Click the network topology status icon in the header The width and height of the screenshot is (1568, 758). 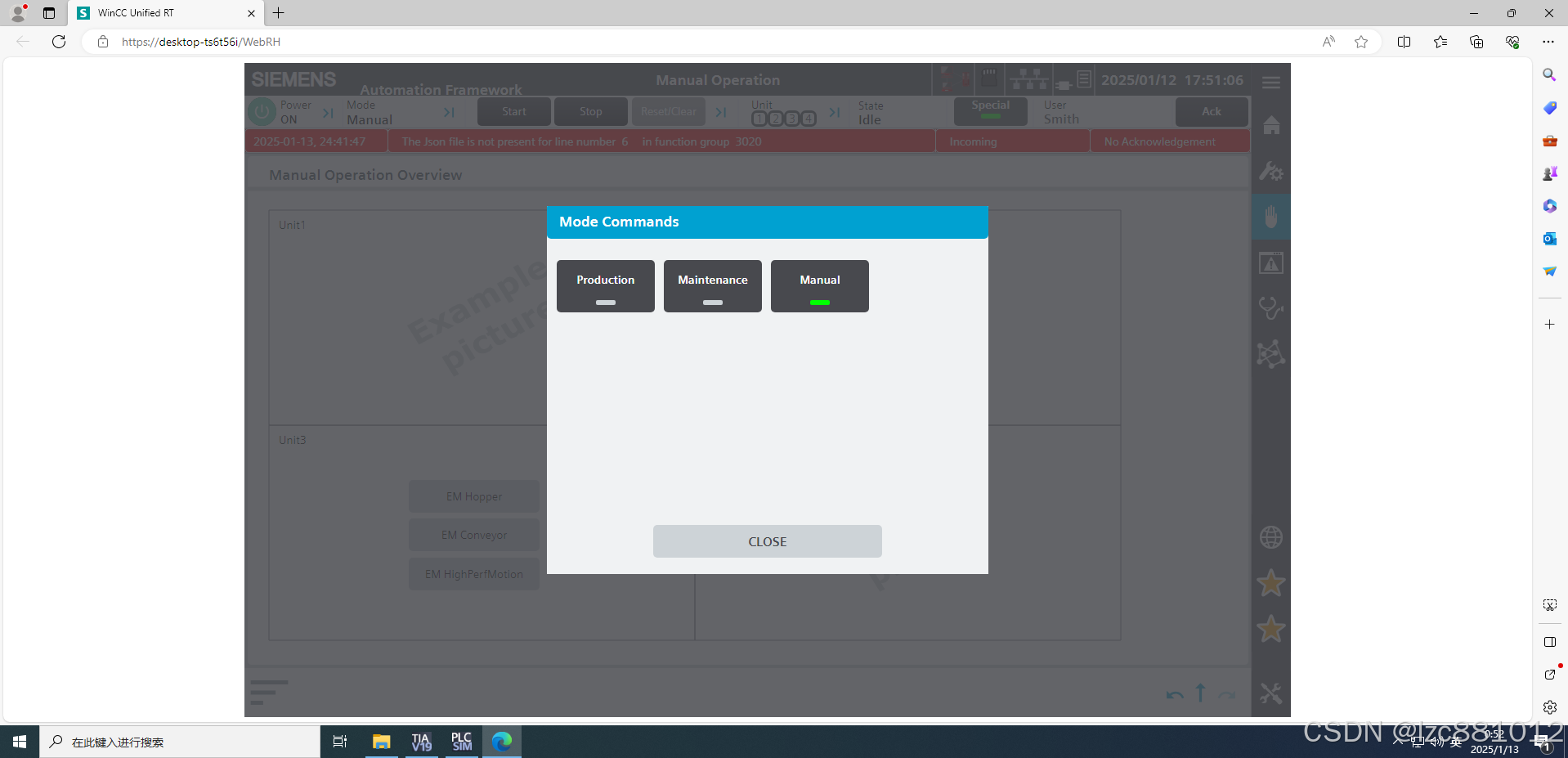pyautogui.click(x=1028, y=78)
